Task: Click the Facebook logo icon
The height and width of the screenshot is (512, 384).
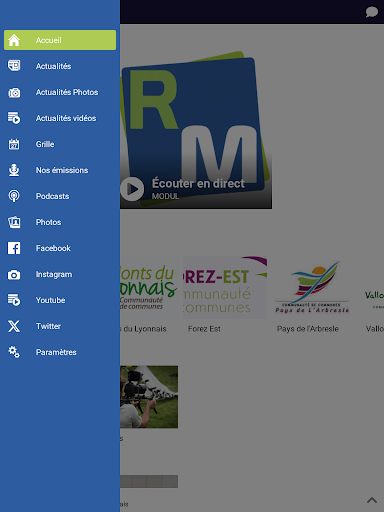Action: (x=14, y=248)
